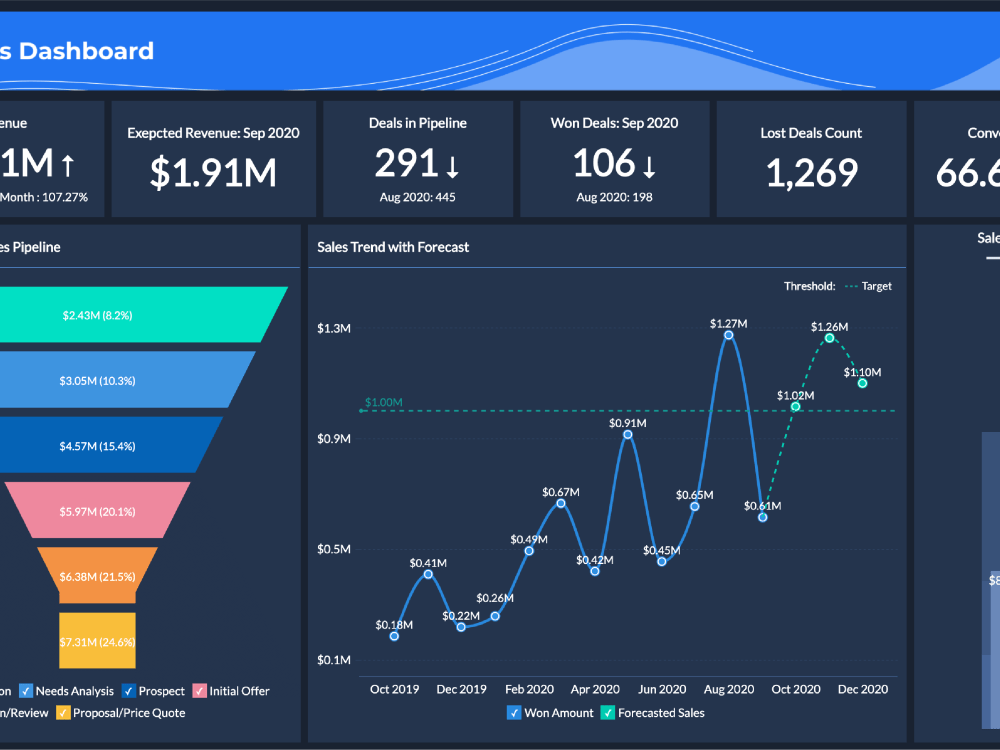1000x750 pixels.
Task: Select the $0.91M data point
Action: [x=628, y=434]
